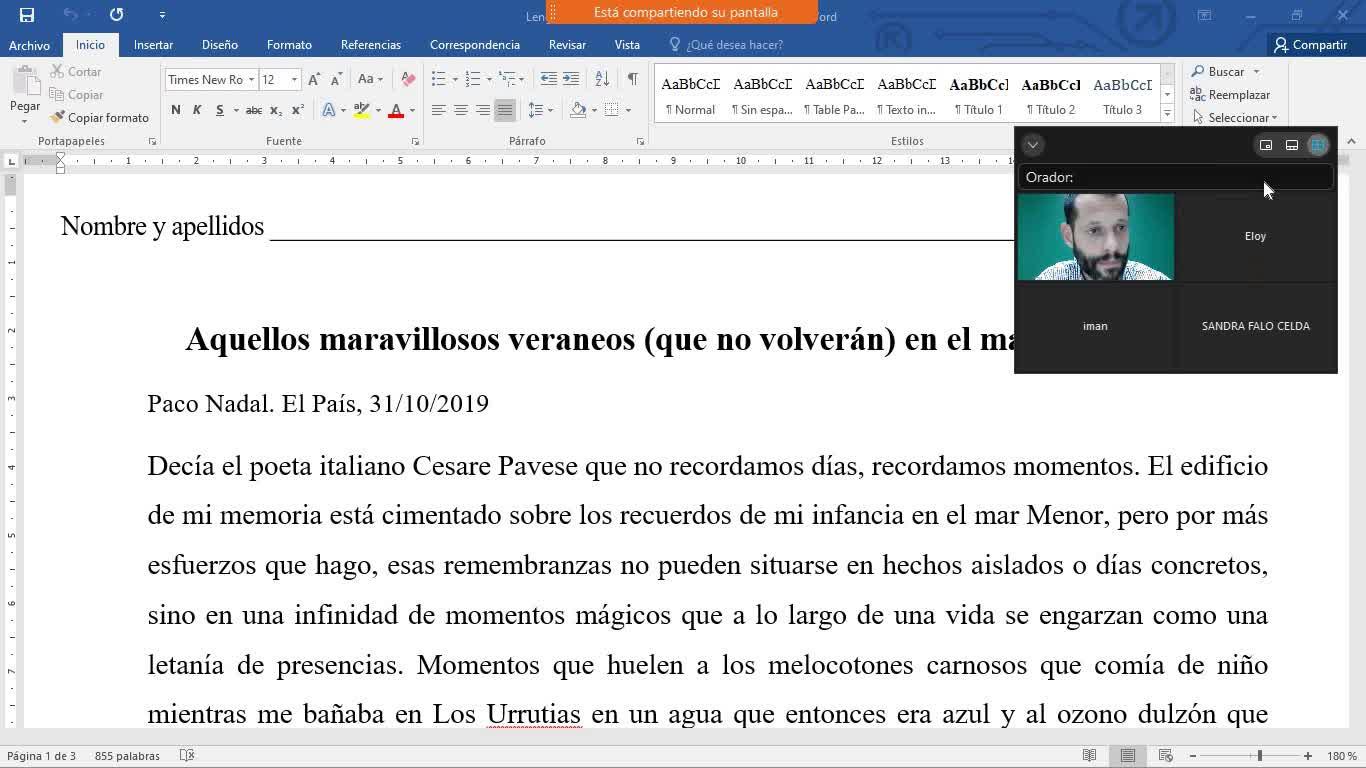This screenshot has width=1366, height=768.
Task: Open the line spacing dropdown
Action: click(540, 110)
